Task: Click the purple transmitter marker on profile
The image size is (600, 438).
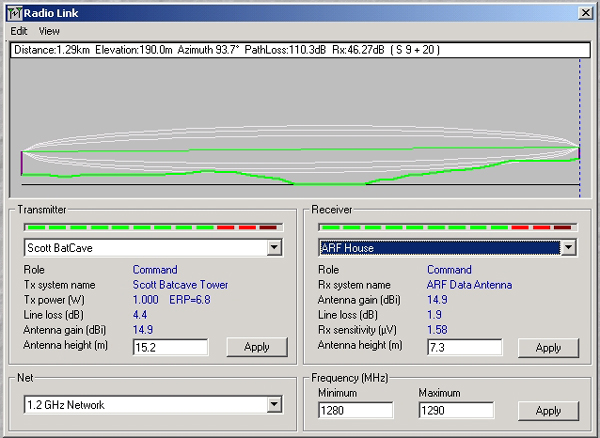Action: point(22,163)
